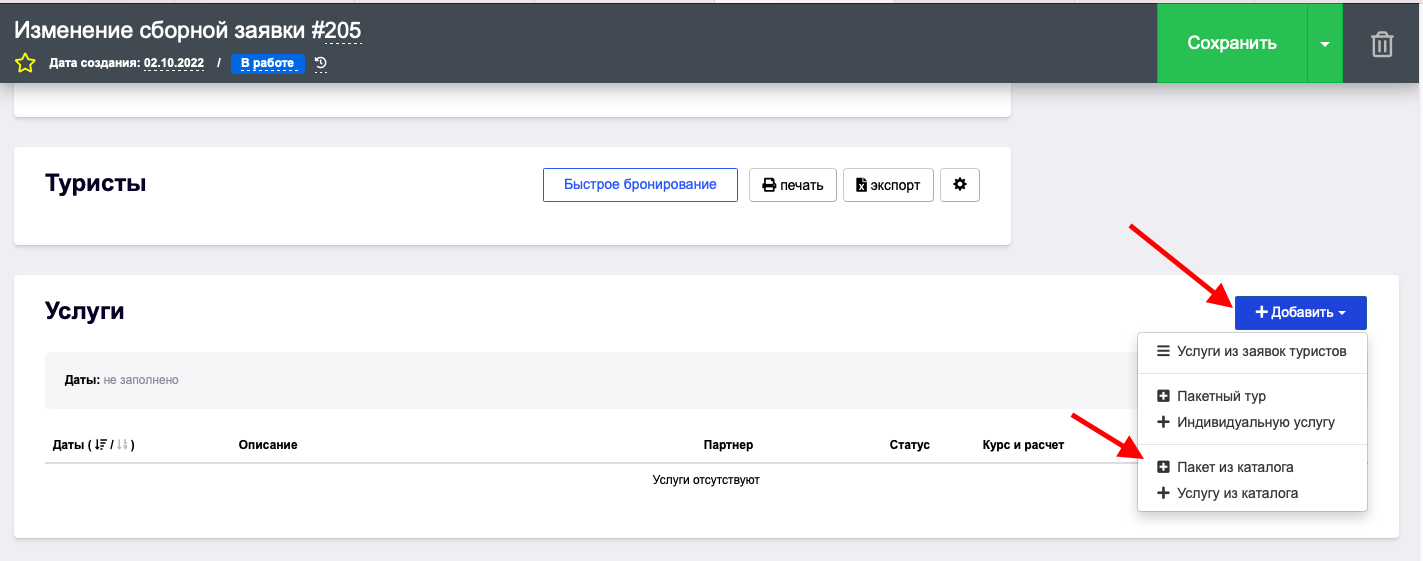Sort dates ascending with the first sort icon

(x=99, y=445)
